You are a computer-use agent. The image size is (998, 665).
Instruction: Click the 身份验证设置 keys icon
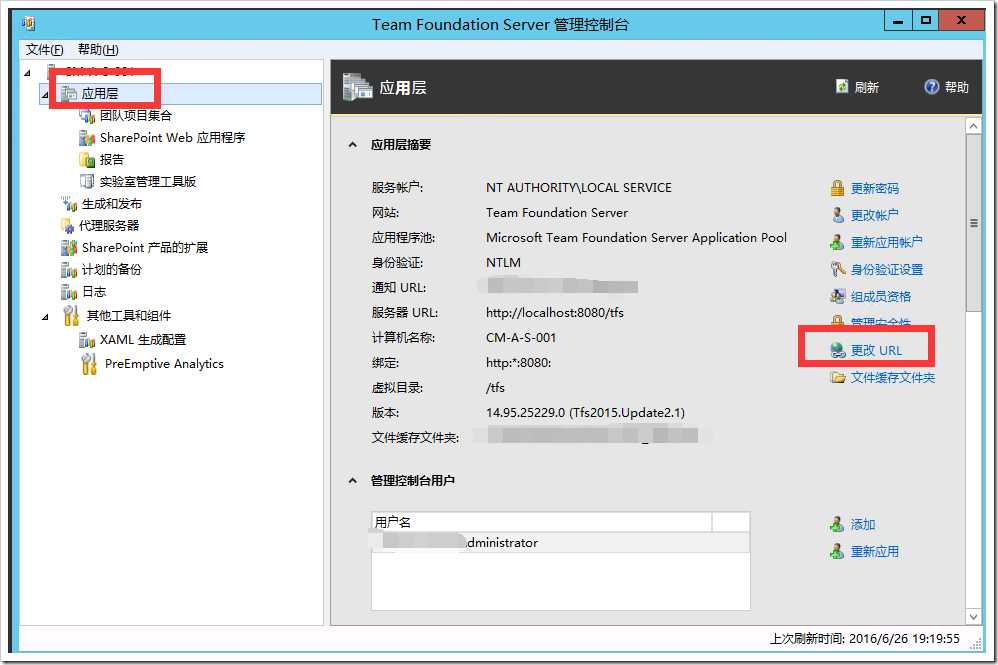click(838, 269)
